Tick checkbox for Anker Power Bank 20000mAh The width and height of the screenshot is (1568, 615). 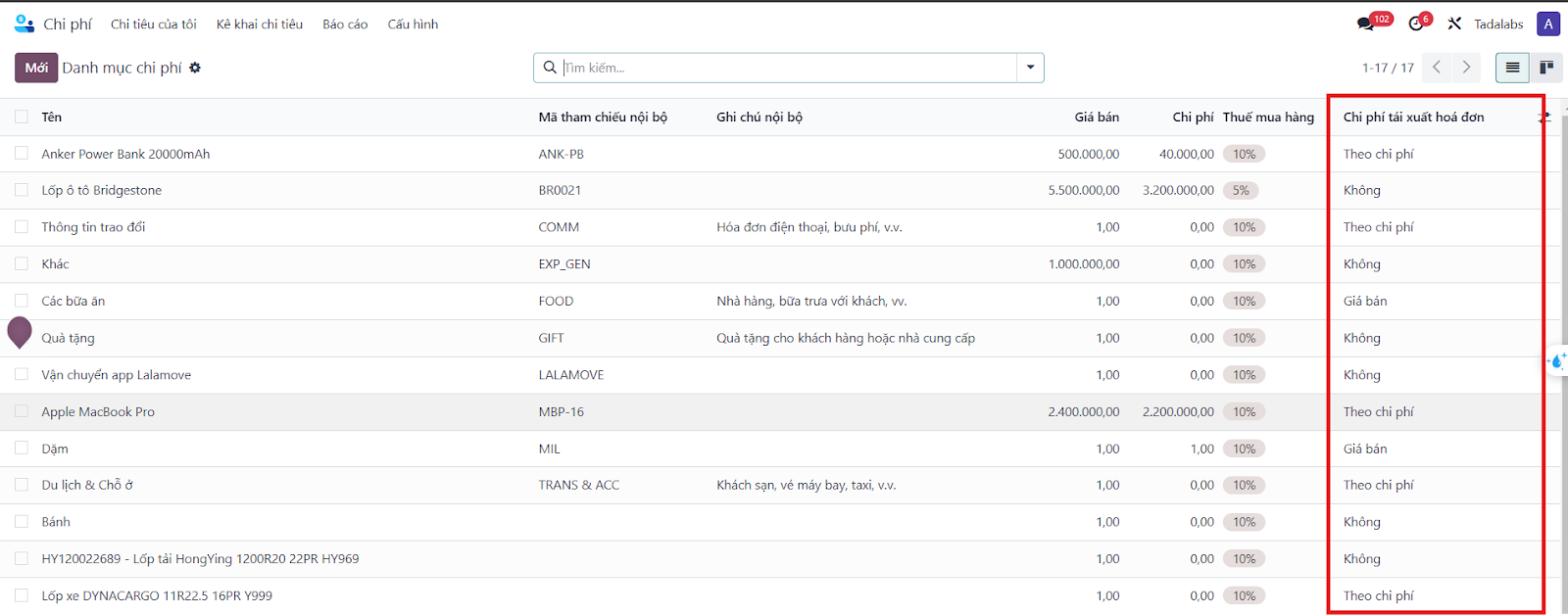22,154
